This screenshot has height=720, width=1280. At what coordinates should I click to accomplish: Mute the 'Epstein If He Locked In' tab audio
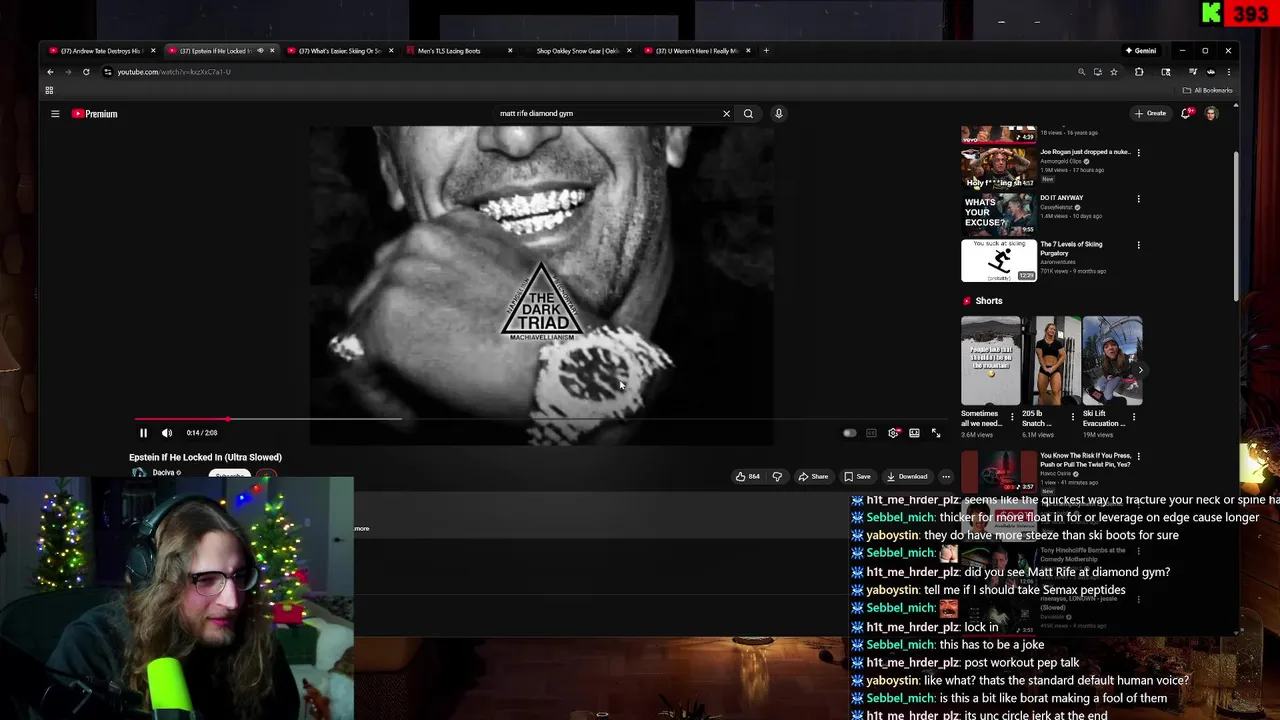pyautogui.click(x=260, y=51)
